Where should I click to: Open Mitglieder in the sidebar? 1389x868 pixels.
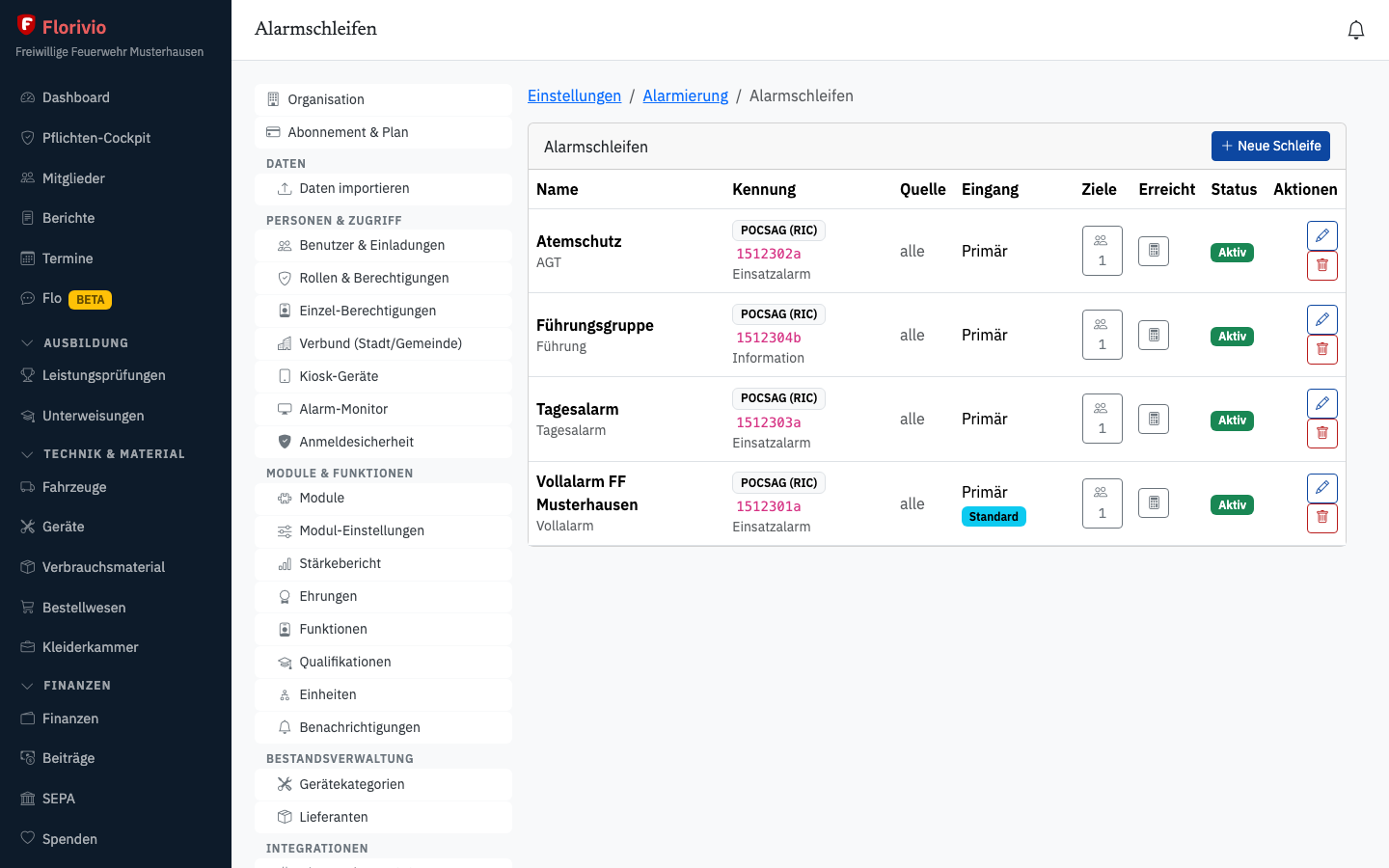coord(116,178)
